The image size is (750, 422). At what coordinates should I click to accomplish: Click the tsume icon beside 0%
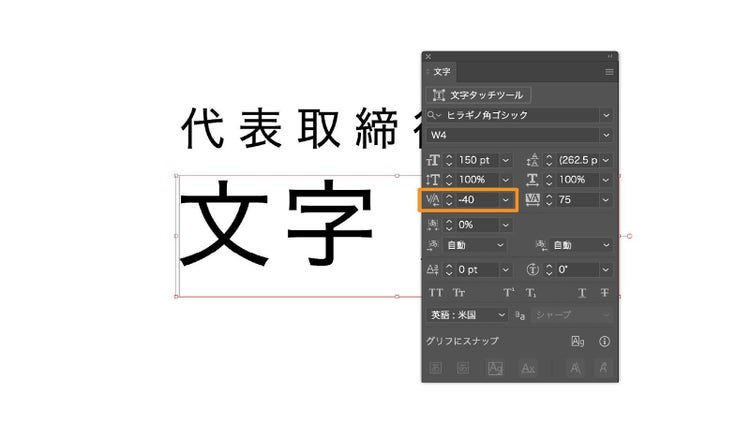(x=433, y=225)
